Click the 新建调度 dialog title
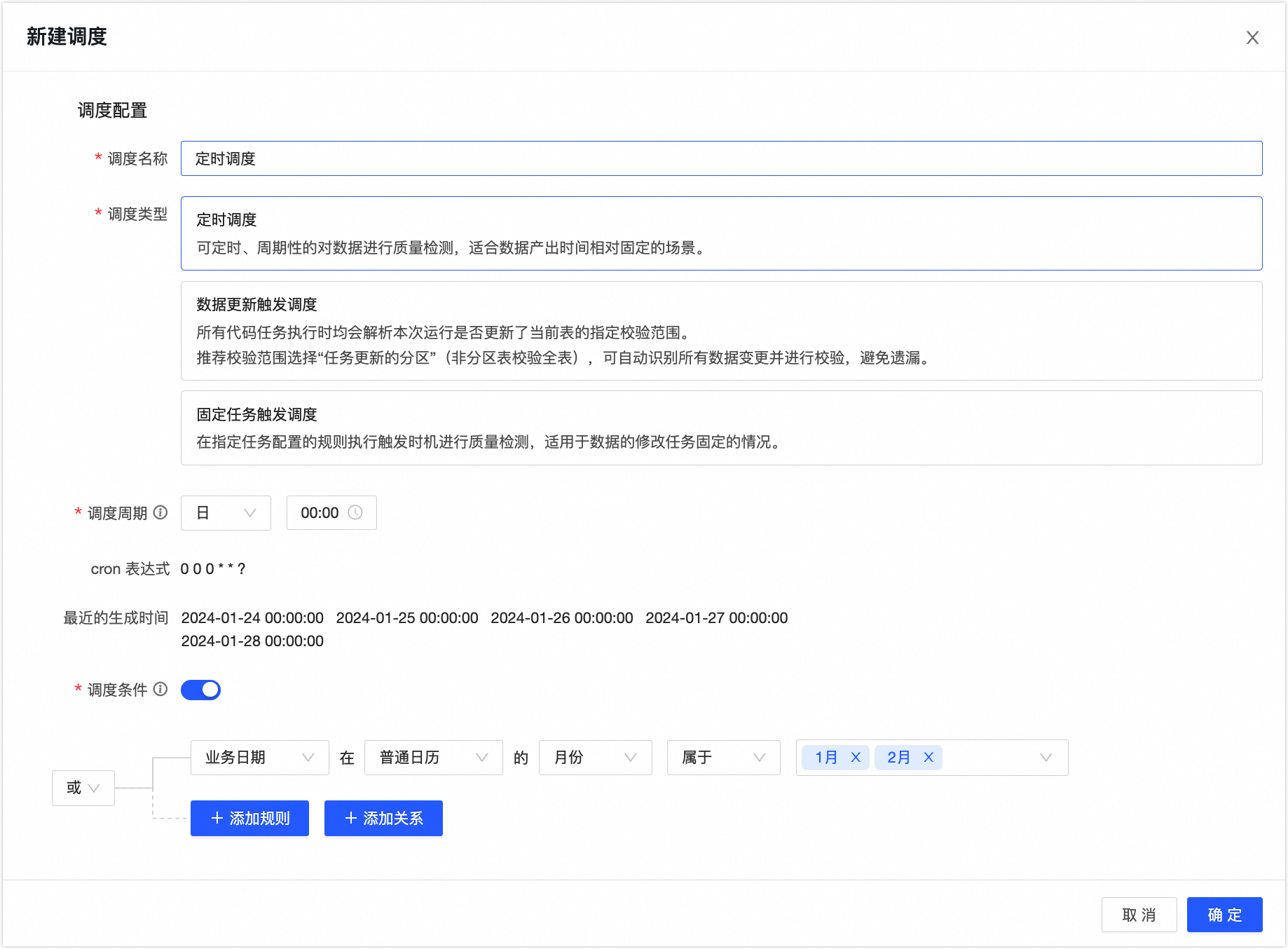The height and width of the screenshot is (949, 1288). point(67,36)
